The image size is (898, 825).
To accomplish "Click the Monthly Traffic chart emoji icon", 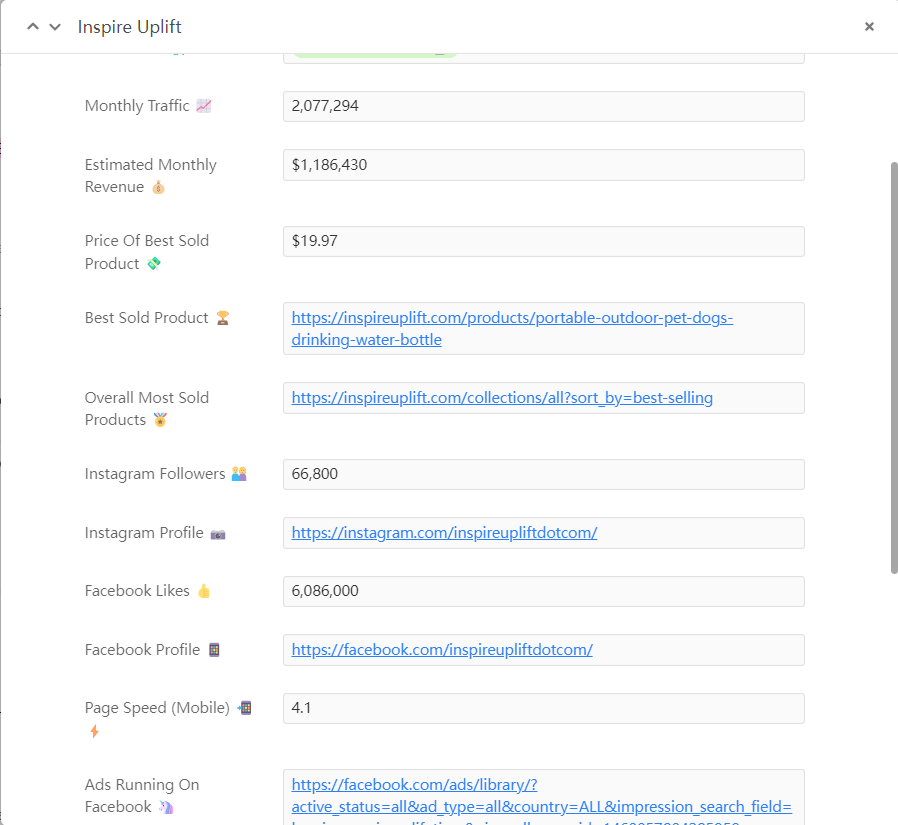I will [204, 106].
